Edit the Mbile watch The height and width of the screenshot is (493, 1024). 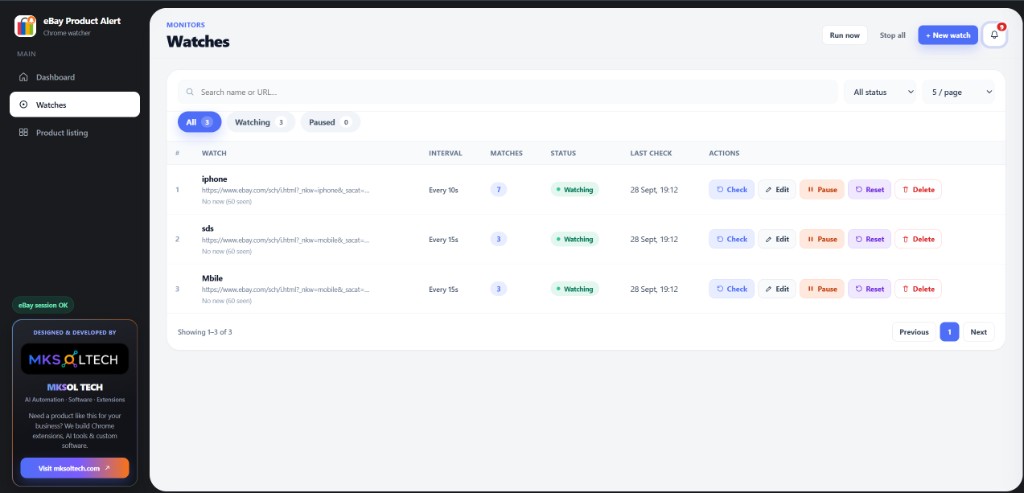[x=776, y=289]
